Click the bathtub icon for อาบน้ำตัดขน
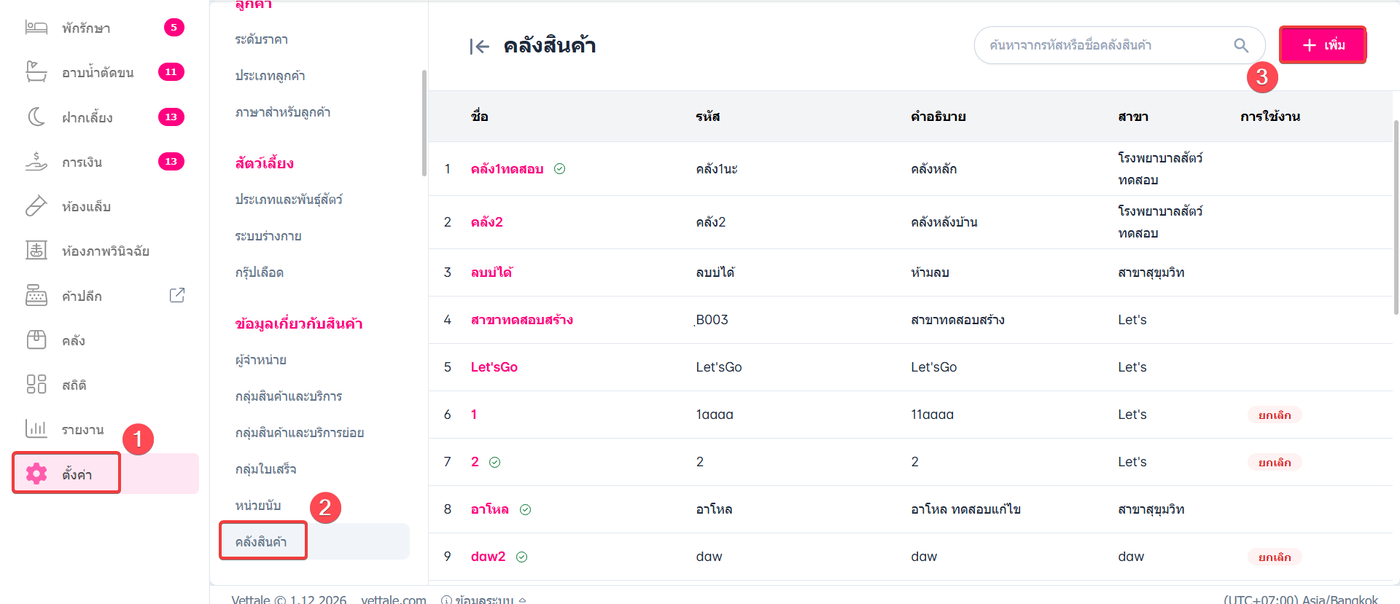This screenshot has width=1400, height=604. (36, 72)
